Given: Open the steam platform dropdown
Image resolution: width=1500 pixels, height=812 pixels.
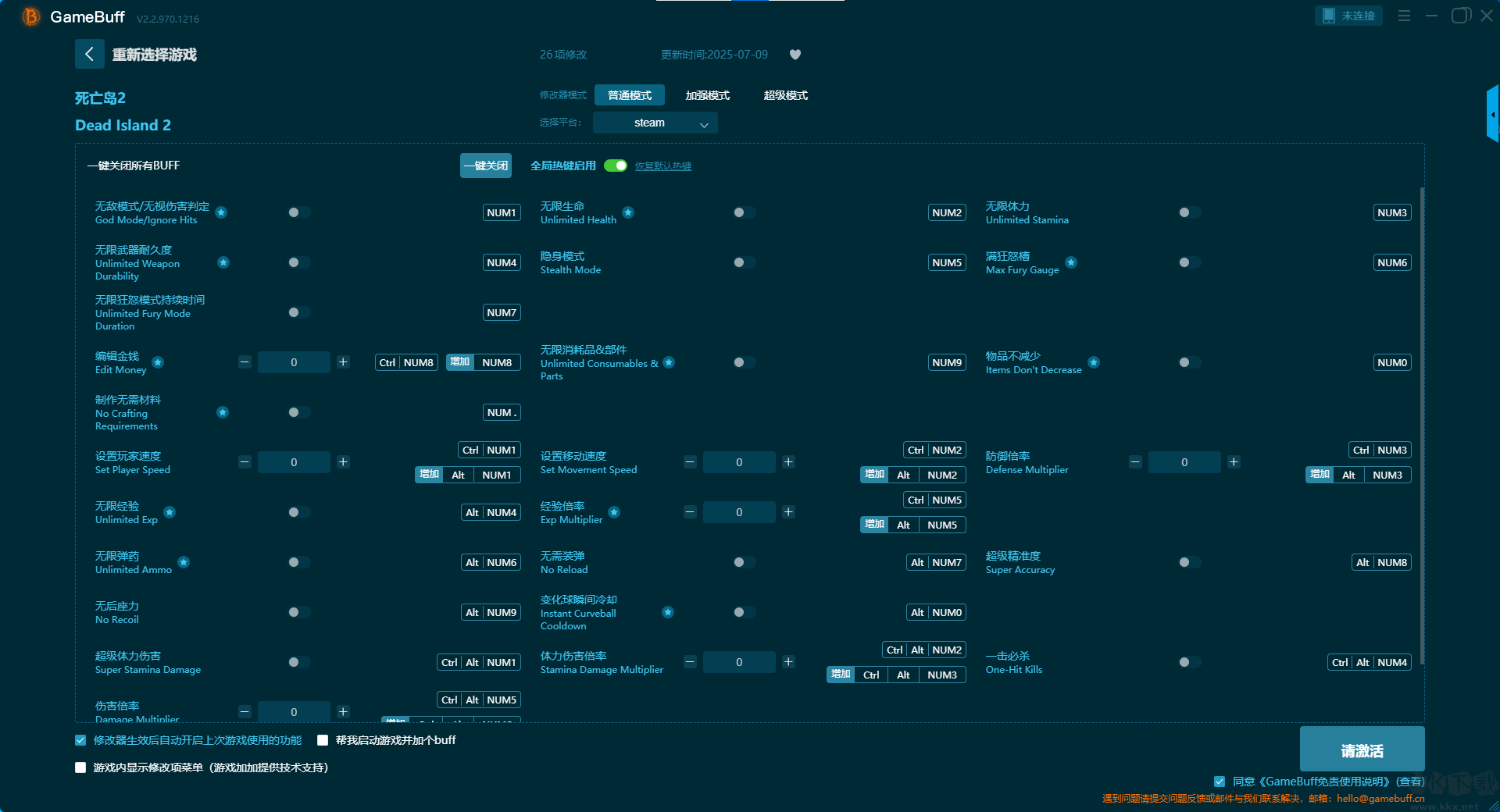Looking at the screenshot, I should [x=655, y=123].
